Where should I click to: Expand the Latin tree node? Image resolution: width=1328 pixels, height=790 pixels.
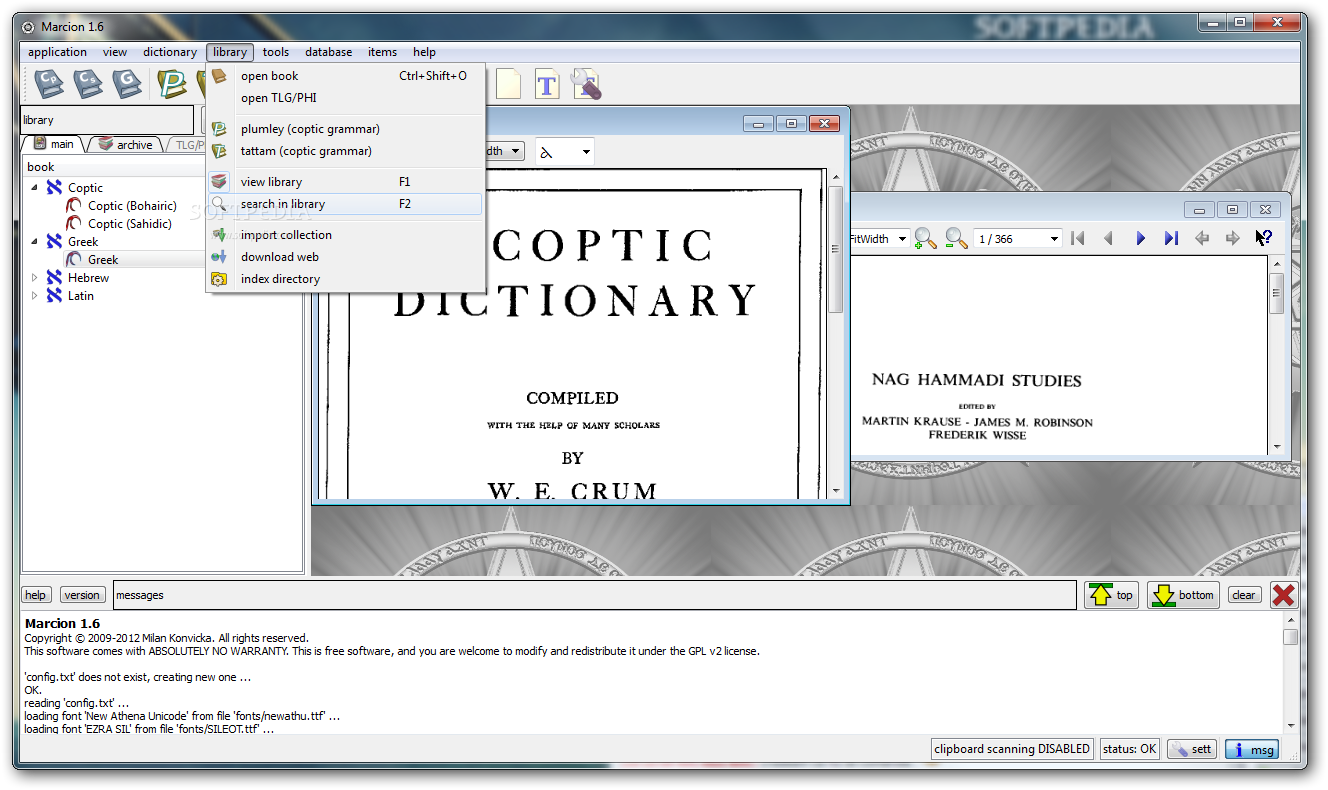pos(34,296)
